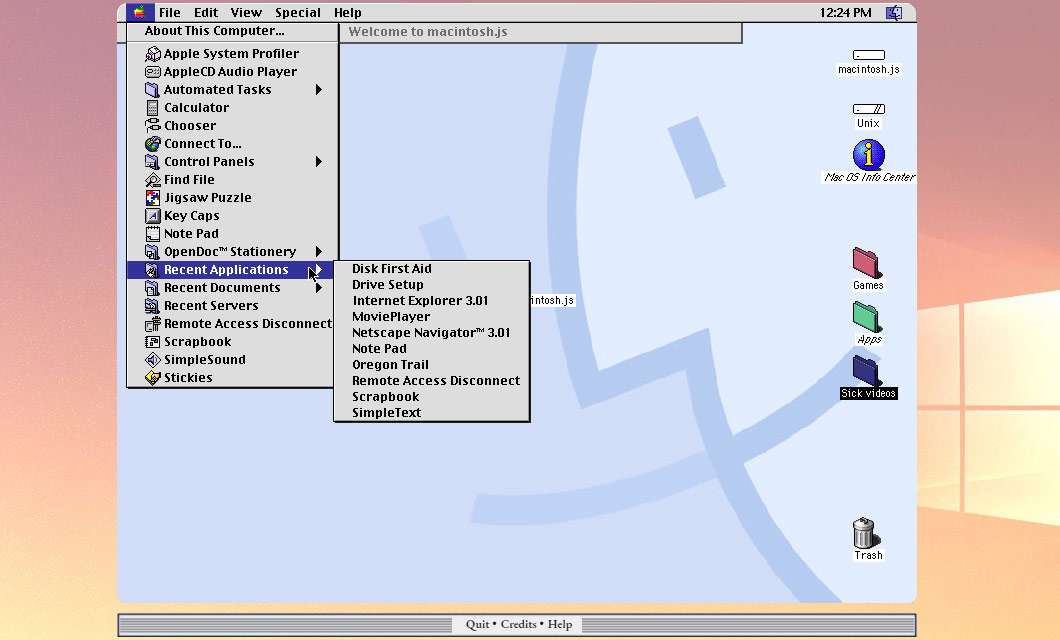Open the Edit menu
The width and height of the screenshot is (1060, 640).
point(206,12)
